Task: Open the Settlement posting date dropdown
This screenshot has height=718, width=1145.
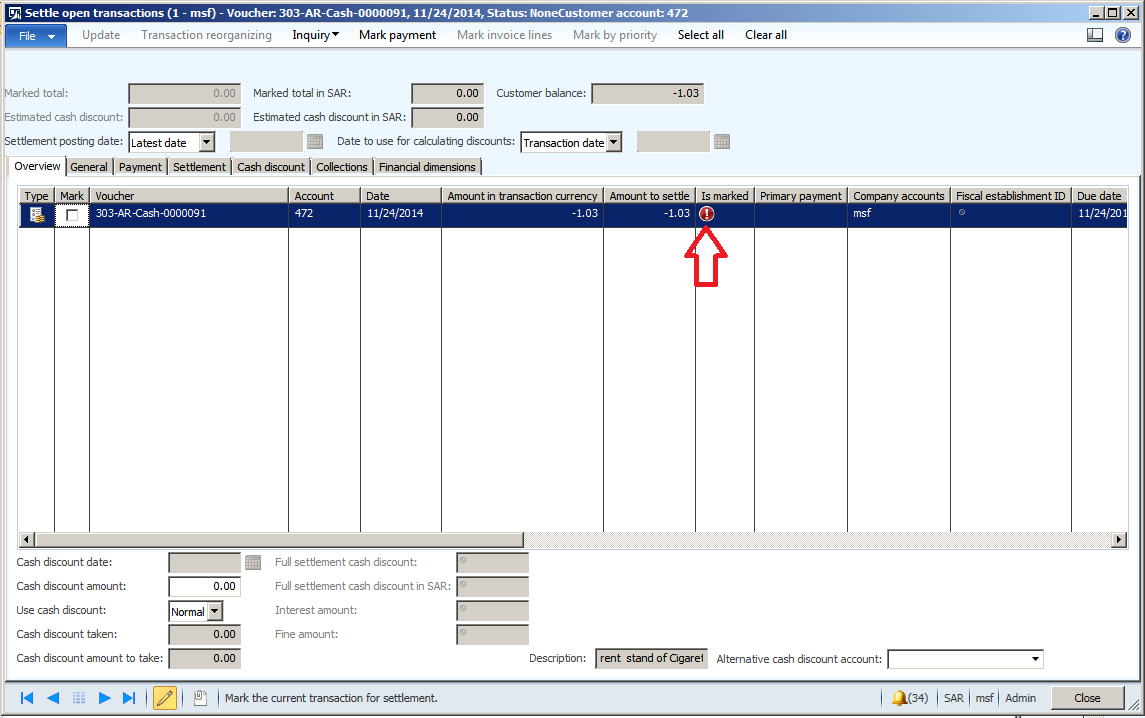Action: (x=207, y=141)
